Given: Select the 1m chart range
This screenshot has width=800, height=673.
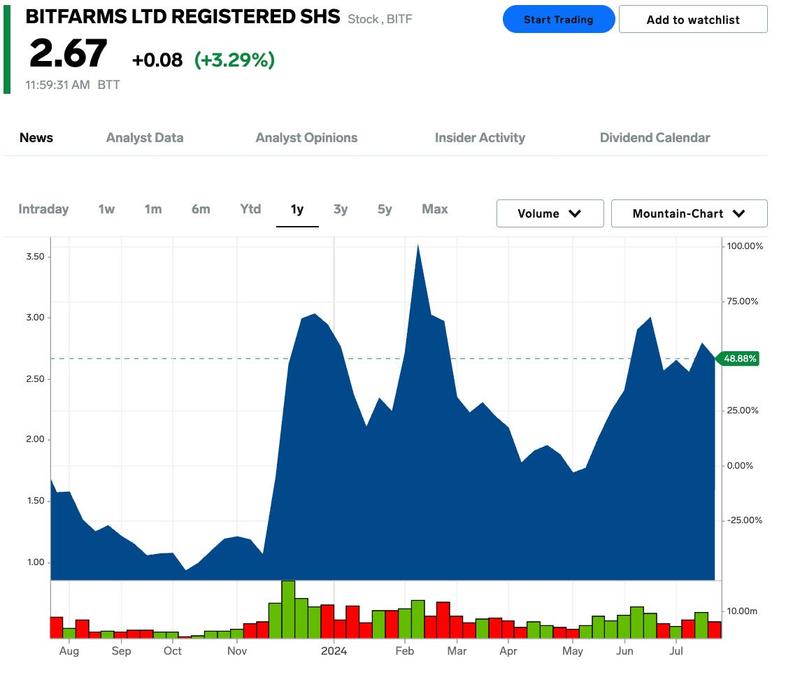Looking at the screenshot, I should pos(153,209).
